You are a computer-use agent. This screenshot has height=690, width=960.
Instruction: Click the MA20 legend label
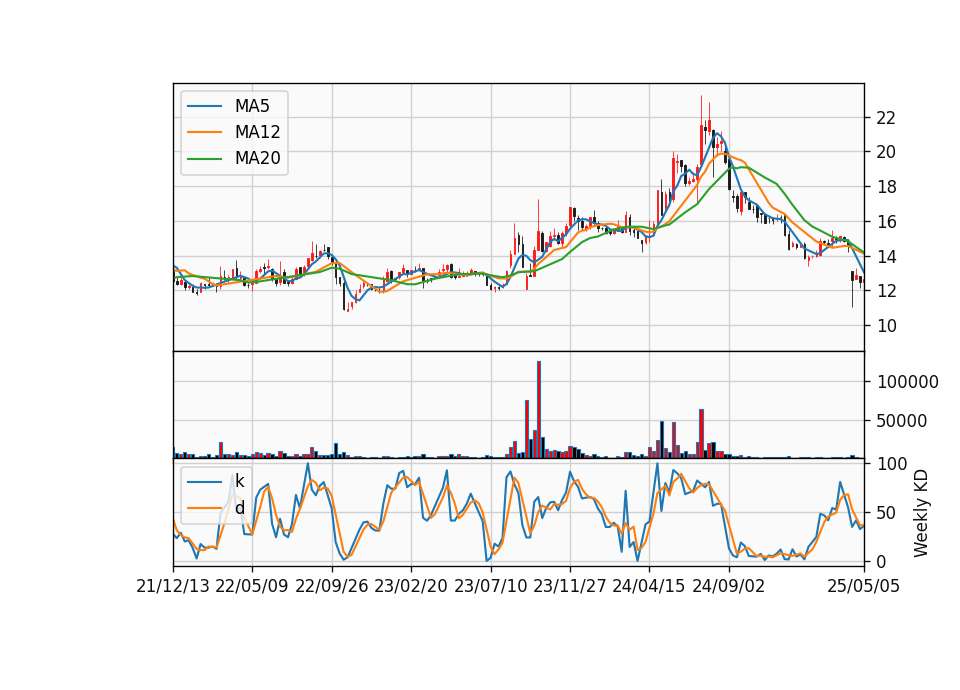click(x=257, y=159)
